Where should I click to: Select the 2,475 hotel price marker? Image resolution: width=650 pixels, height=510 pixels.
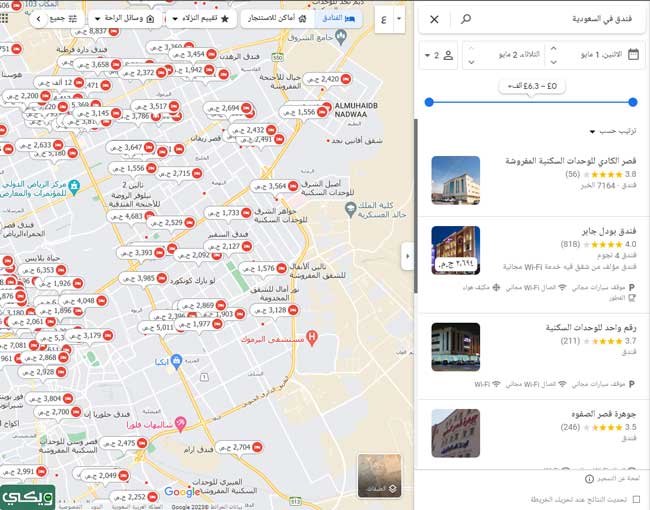(124, 443)
